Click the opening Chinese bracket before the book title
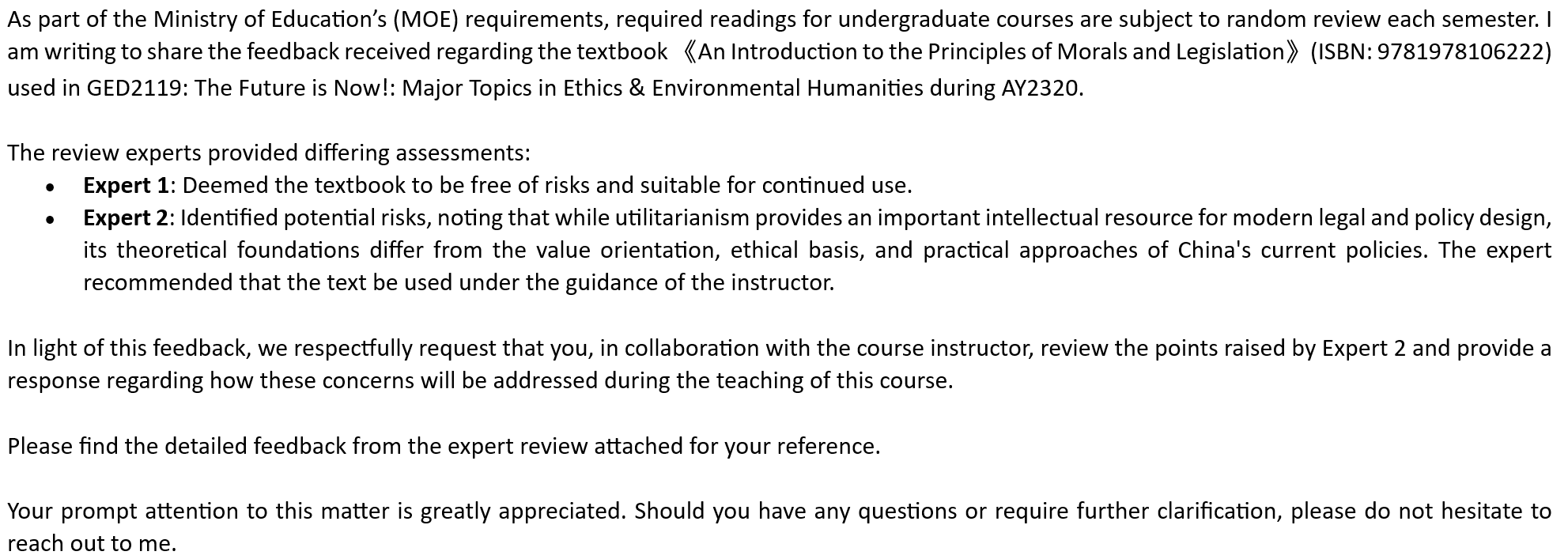The height and width of the screenshot is (559, 1568). point(687,52)
